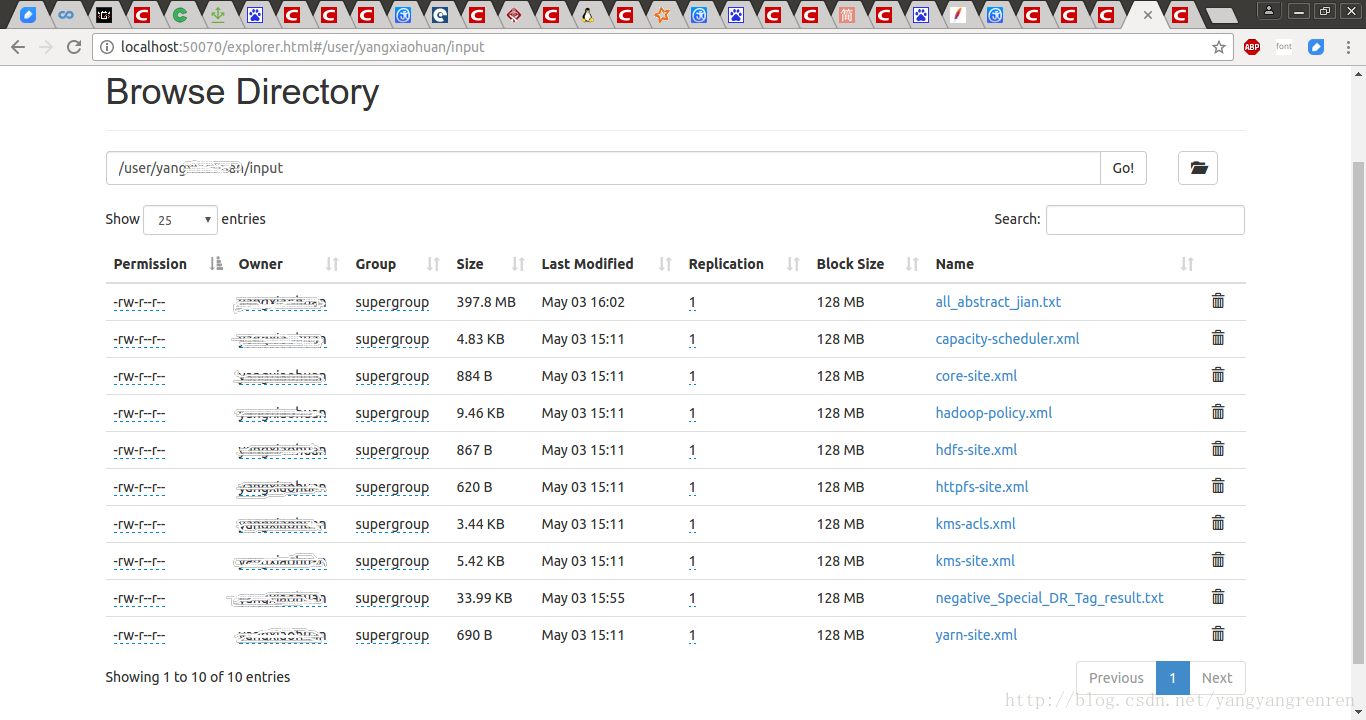Click the open-folder icon button beside Go!
The width and height of the screenshot is (1366, 720).
click(x=1198, y=168)
